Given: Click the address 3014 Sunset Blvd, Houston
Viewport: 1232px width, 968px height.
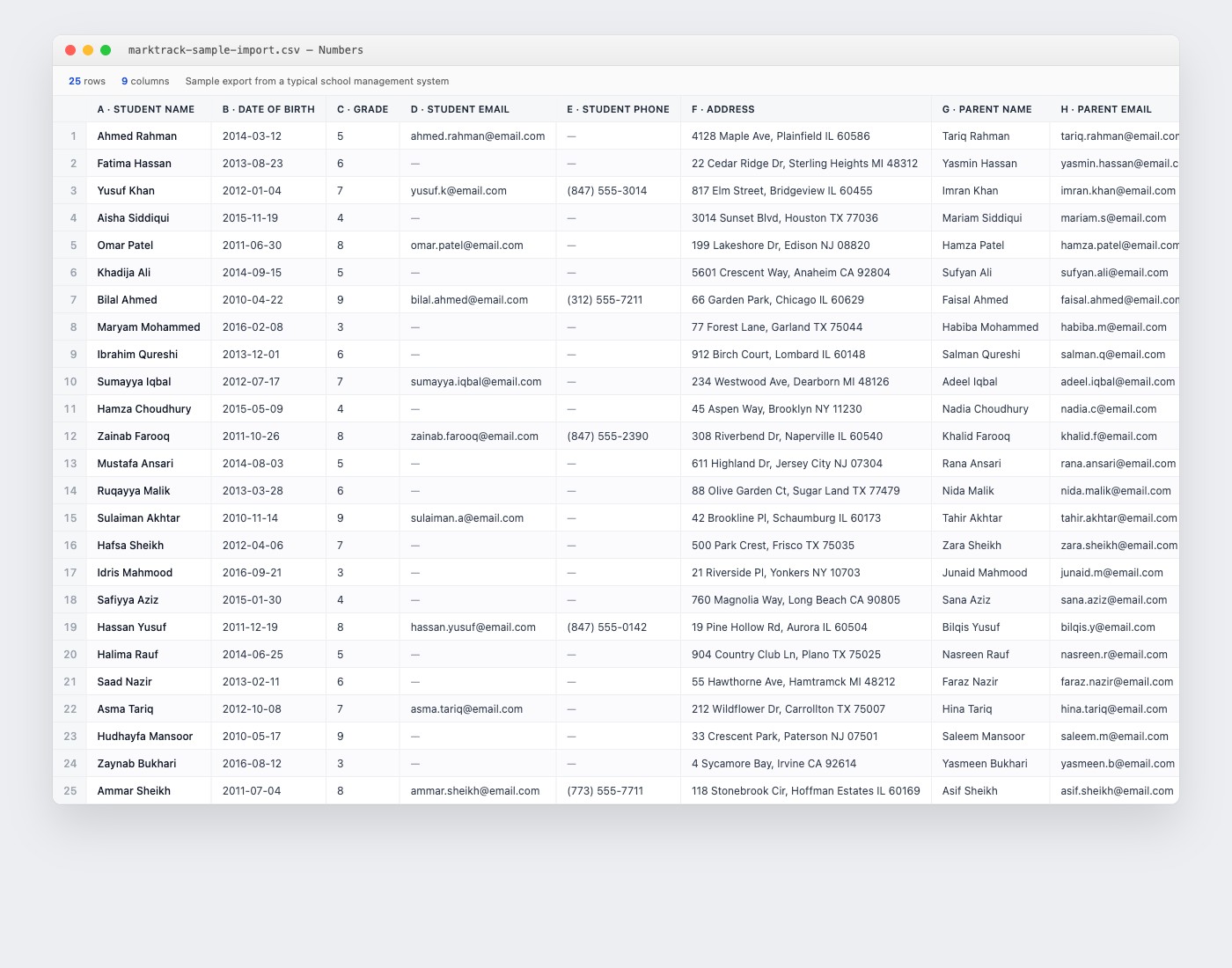Looking at the screenshot, I should click(x=806, y=218).
